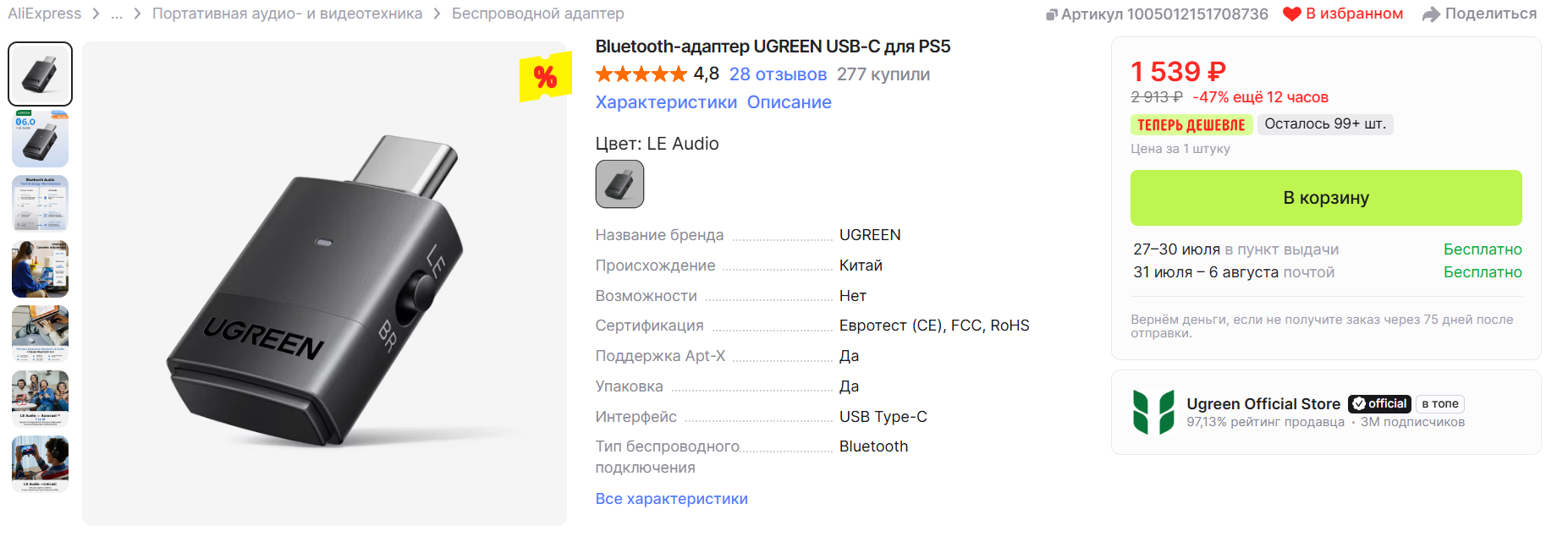Screen dimensions: 1568x542
Task: Select the LE Audio color swatch
Action: click(x=619, y=184)
